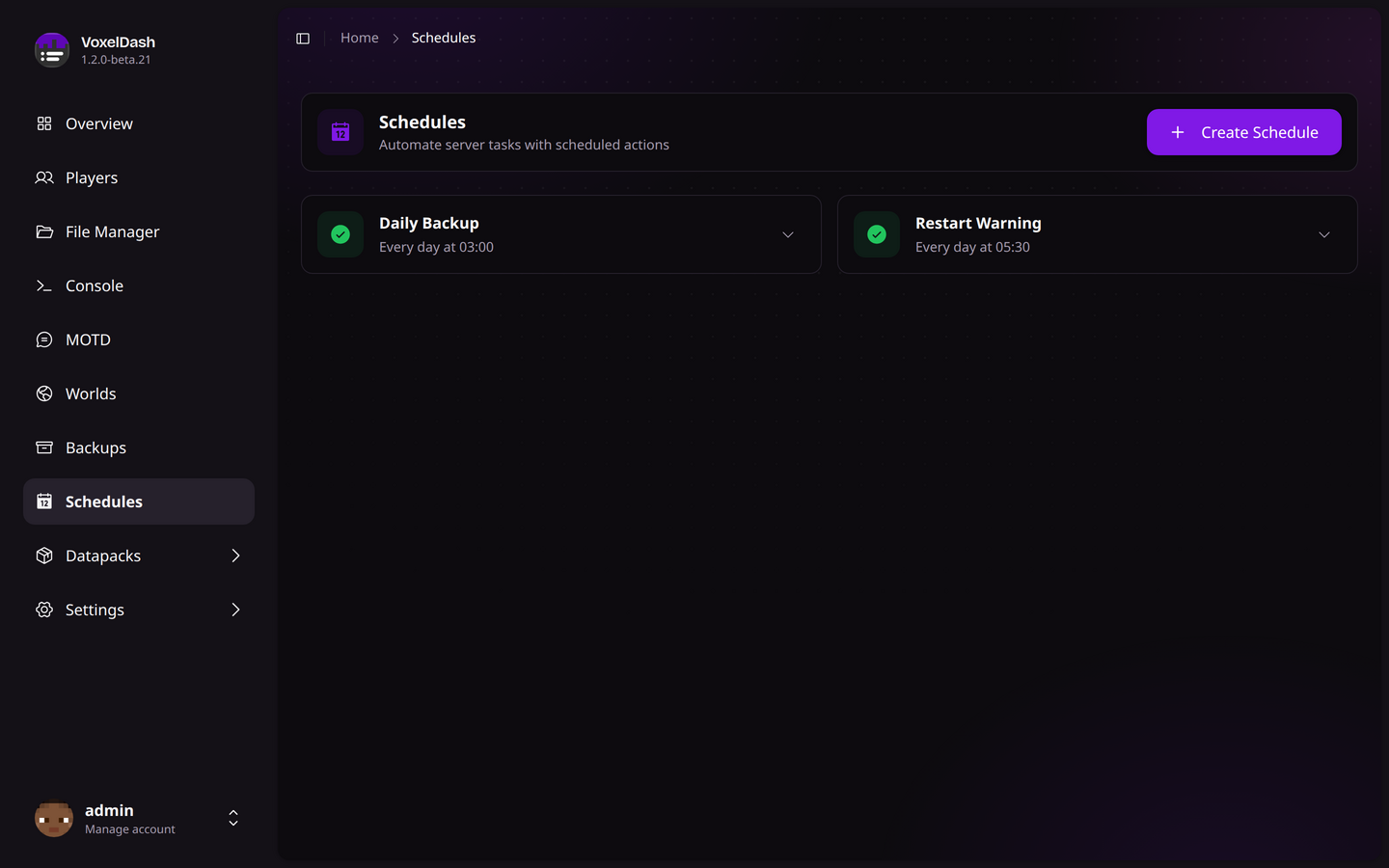
Task: Select Schedules in the sidebar menu
Action: (x=139, y=502)
